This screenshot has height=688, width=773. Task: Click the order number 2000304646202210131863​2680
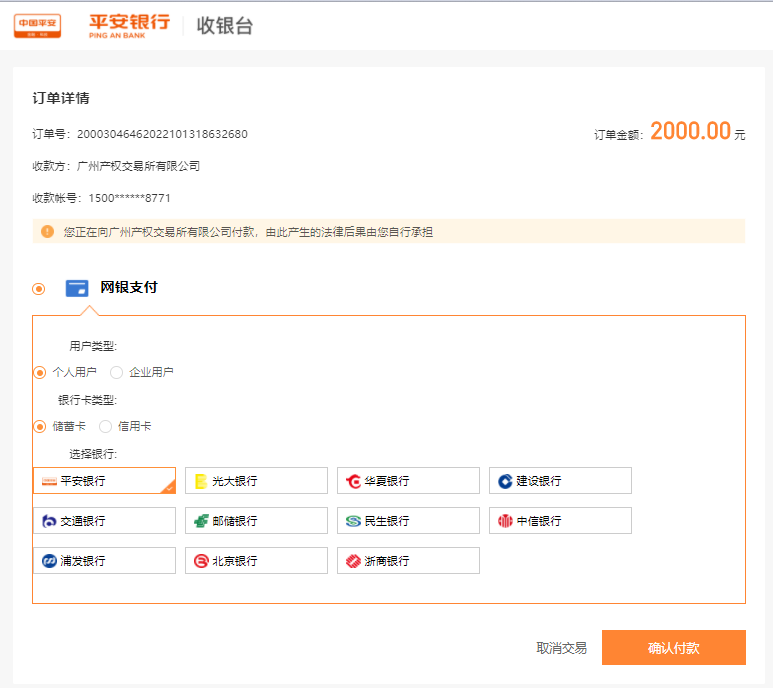[x=162, y=134]
